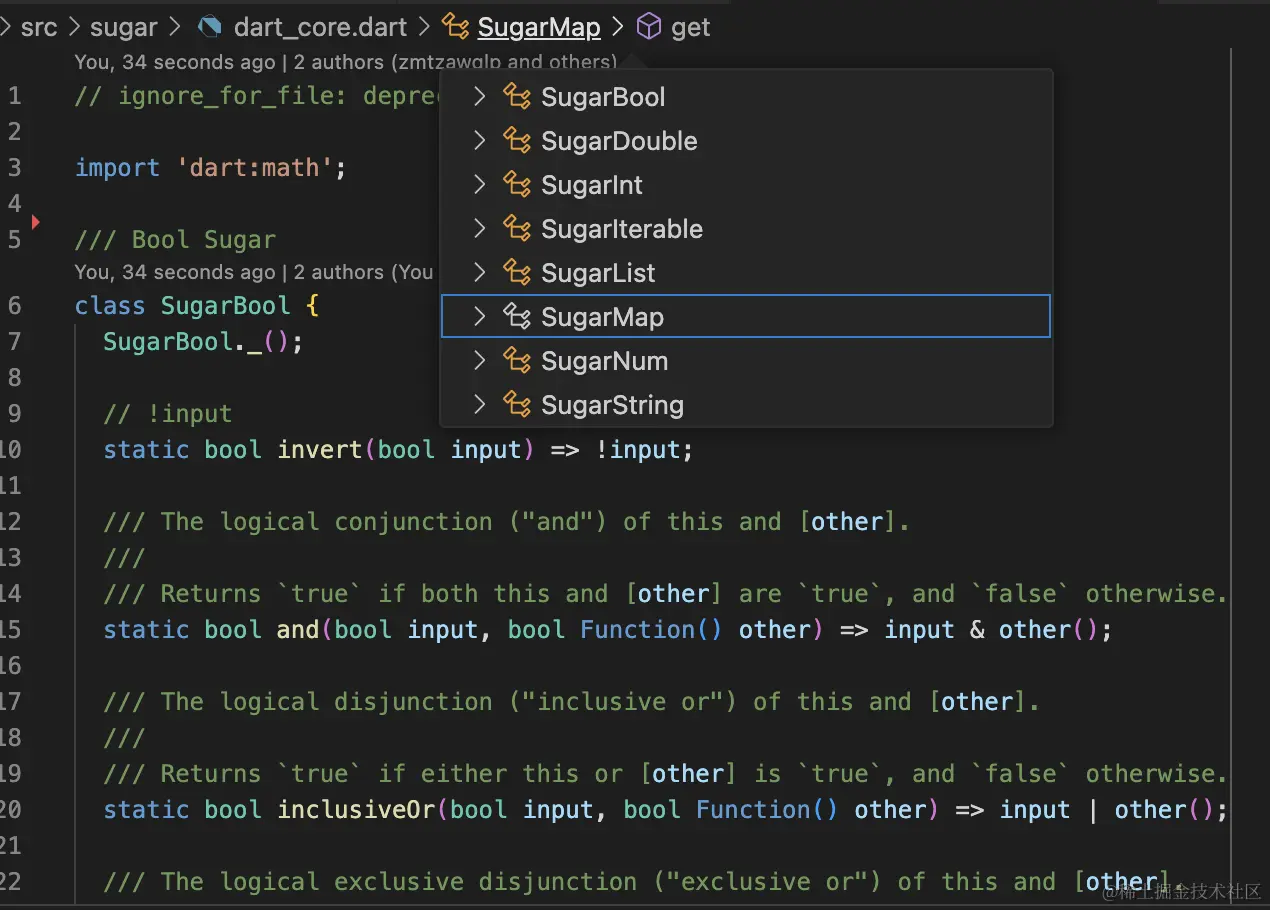Click the class icon beside SugarDouble

pyautogui.click(x=517, y=141)
